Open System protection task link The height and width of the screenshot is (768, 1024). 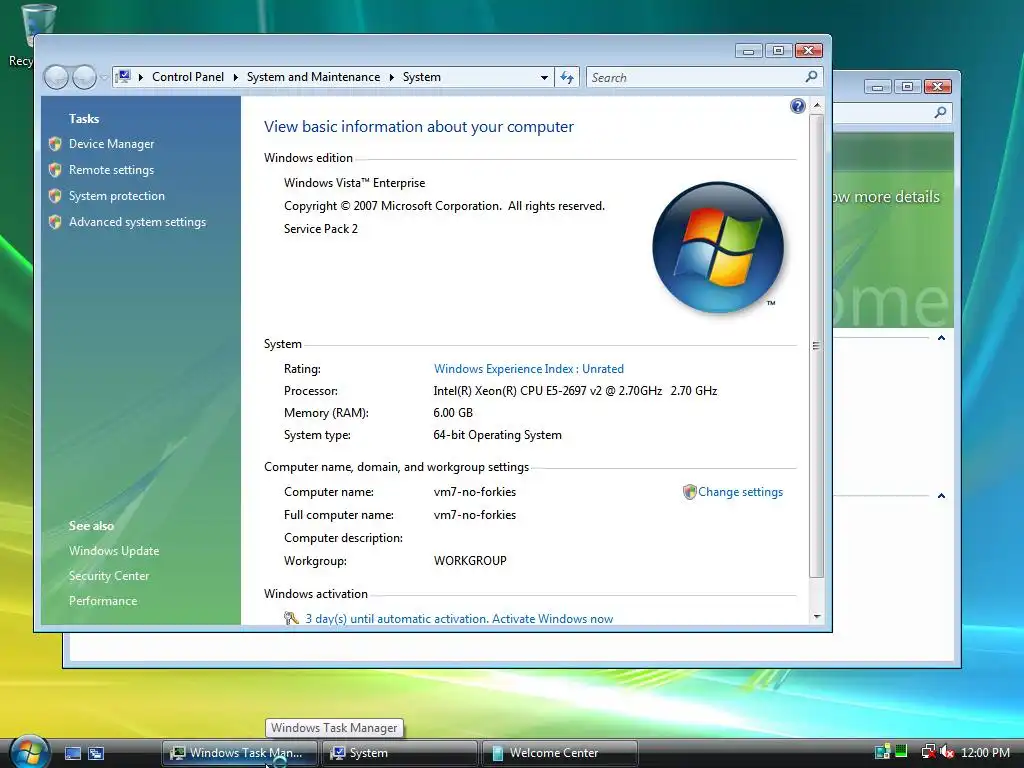point(117,196)
